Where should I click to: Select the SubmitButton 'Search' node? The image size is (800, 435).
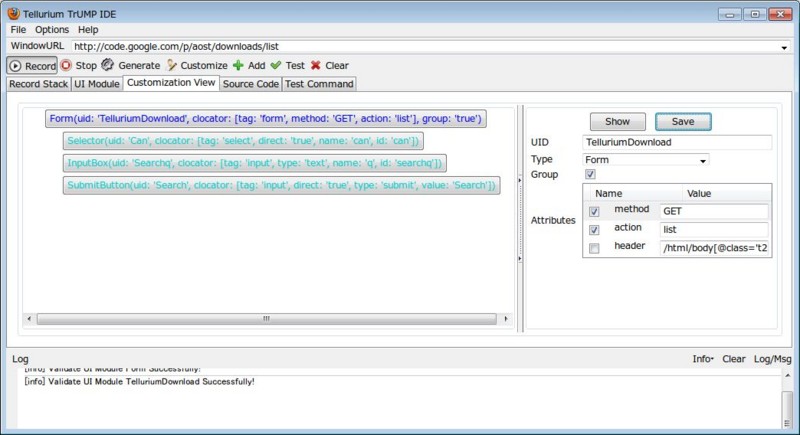(281, 185)
